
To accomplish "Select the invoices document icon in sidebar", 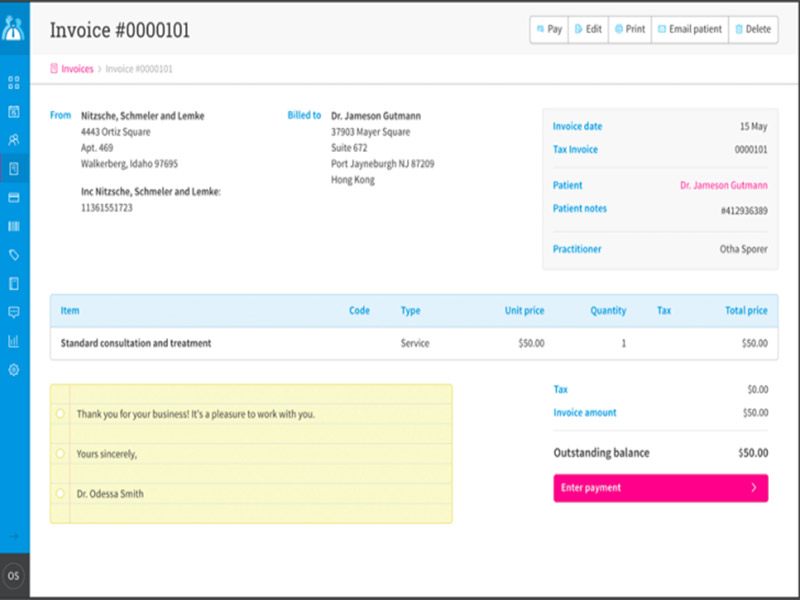I will [14, 169].
